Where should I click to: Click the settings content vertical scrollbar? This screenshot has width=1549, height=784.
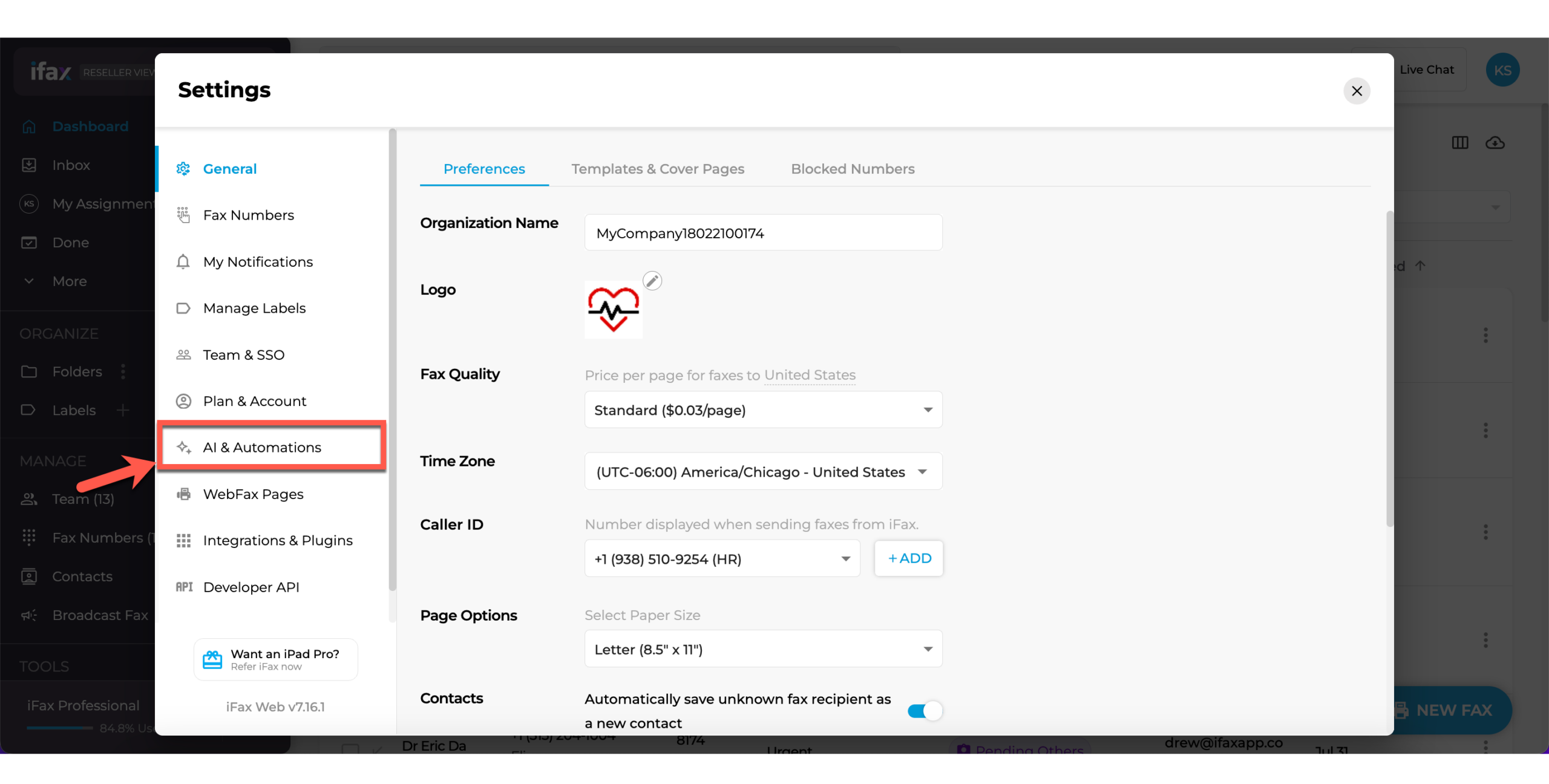pos(1390,369)
